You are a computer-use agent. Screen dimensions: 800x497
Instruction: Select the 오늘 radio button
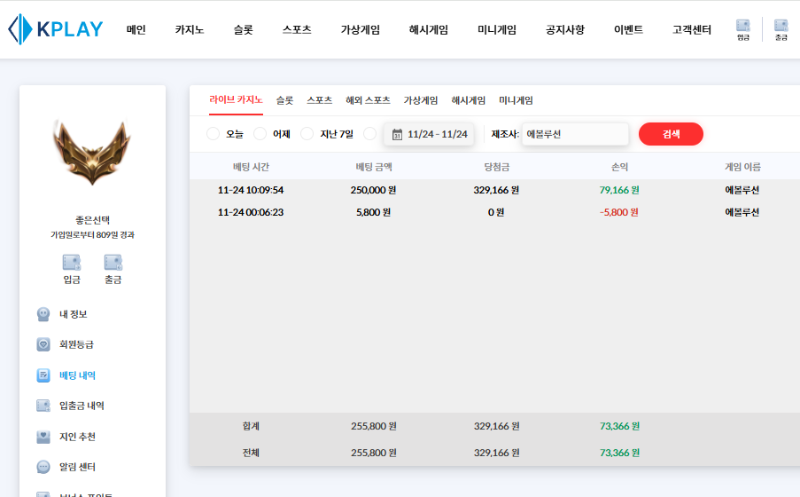click(213, 134)
